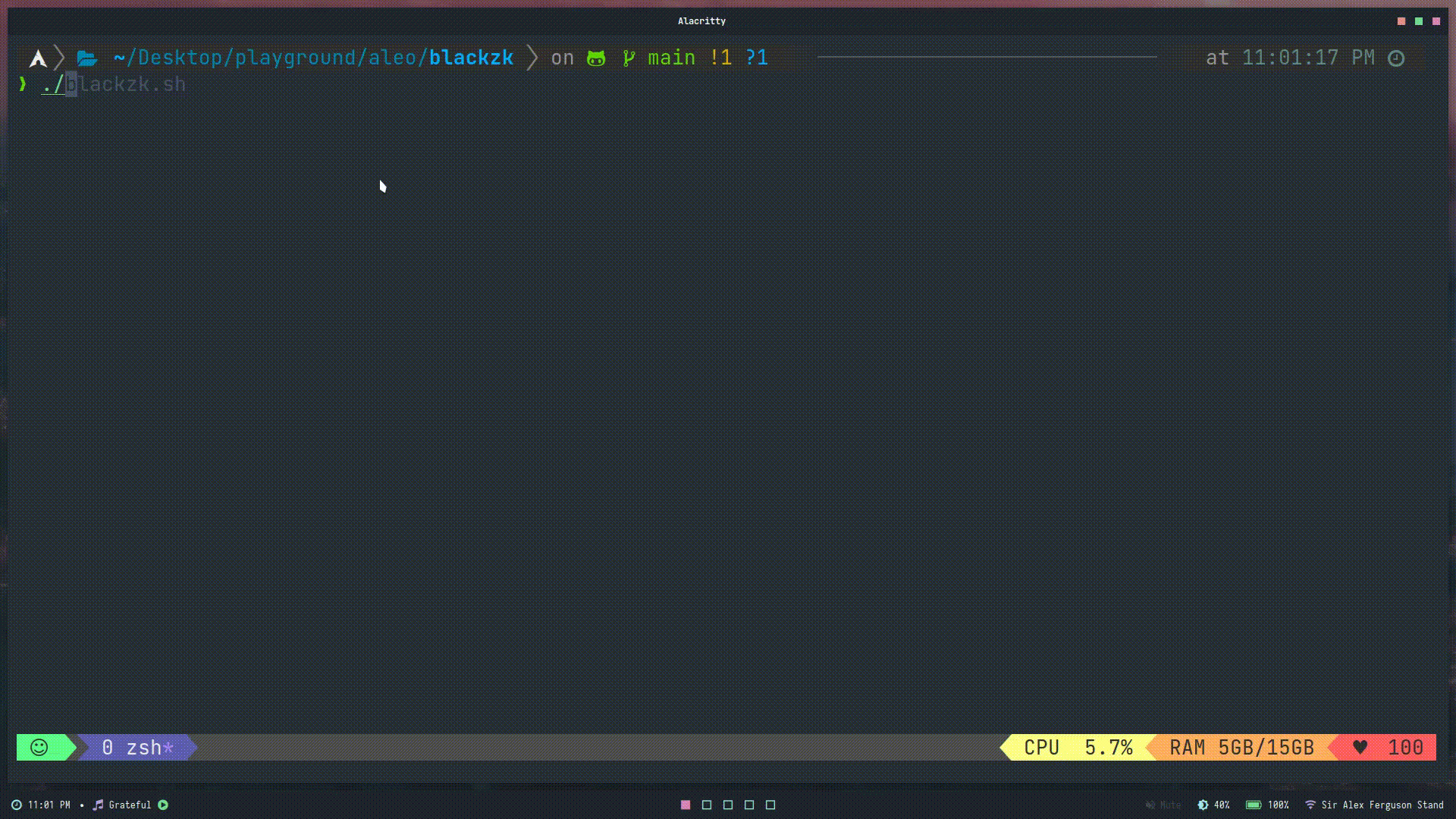Screen dimensions: 1456x819
Task: Click the Arch Linux logo in prompt
Action: click(x=38, y=58)
